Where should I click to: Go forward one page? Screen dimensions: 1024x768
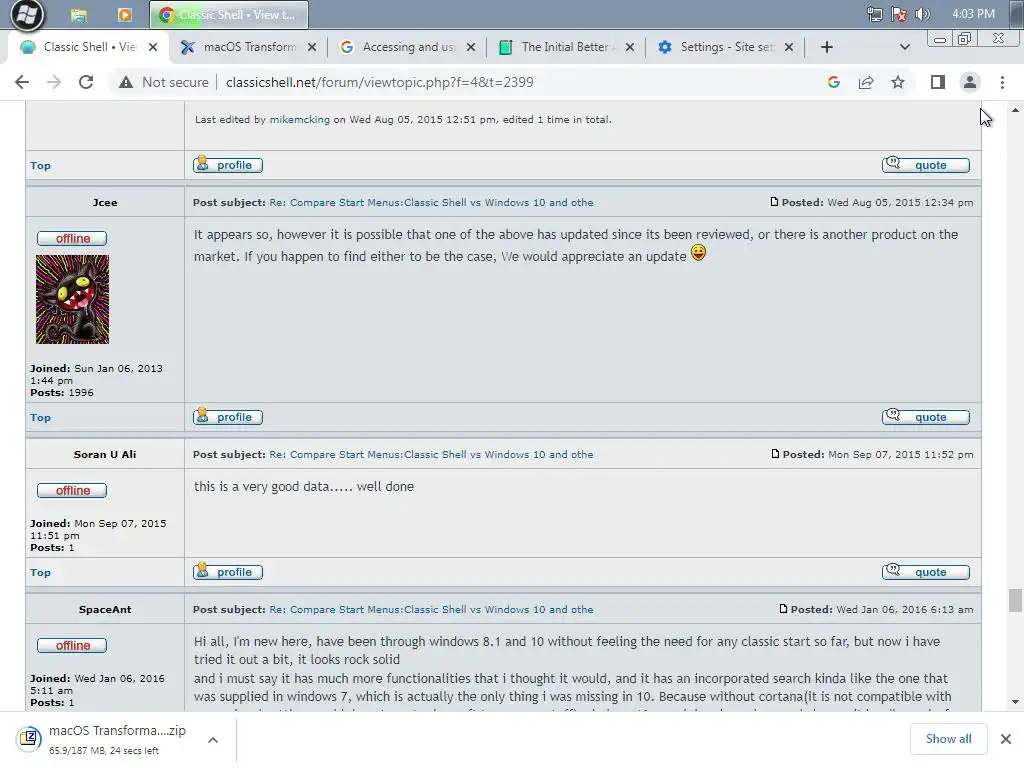[x=54, y=82]
